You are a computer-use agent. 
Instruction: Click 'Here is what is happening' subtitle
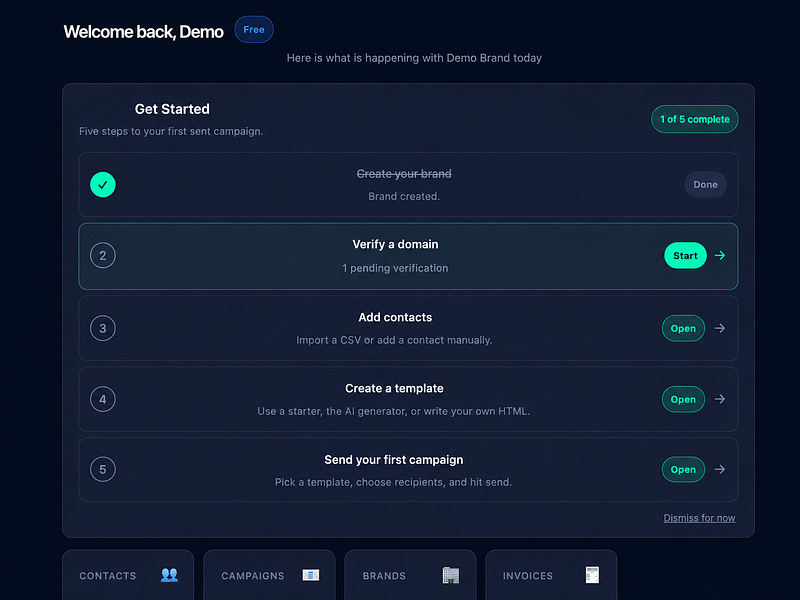[414, 58]
